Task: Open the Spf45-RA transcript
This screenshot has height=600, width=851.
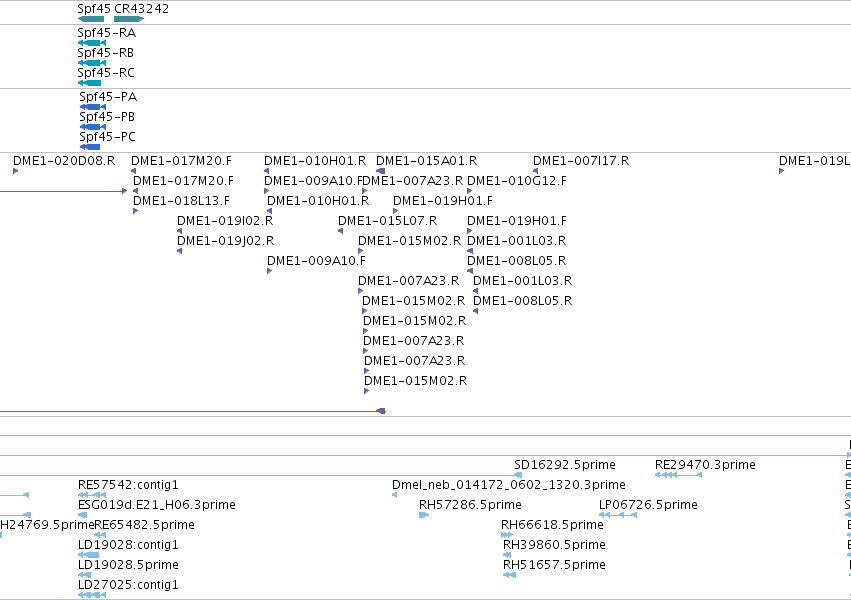Action: click(x=92, y=43)
